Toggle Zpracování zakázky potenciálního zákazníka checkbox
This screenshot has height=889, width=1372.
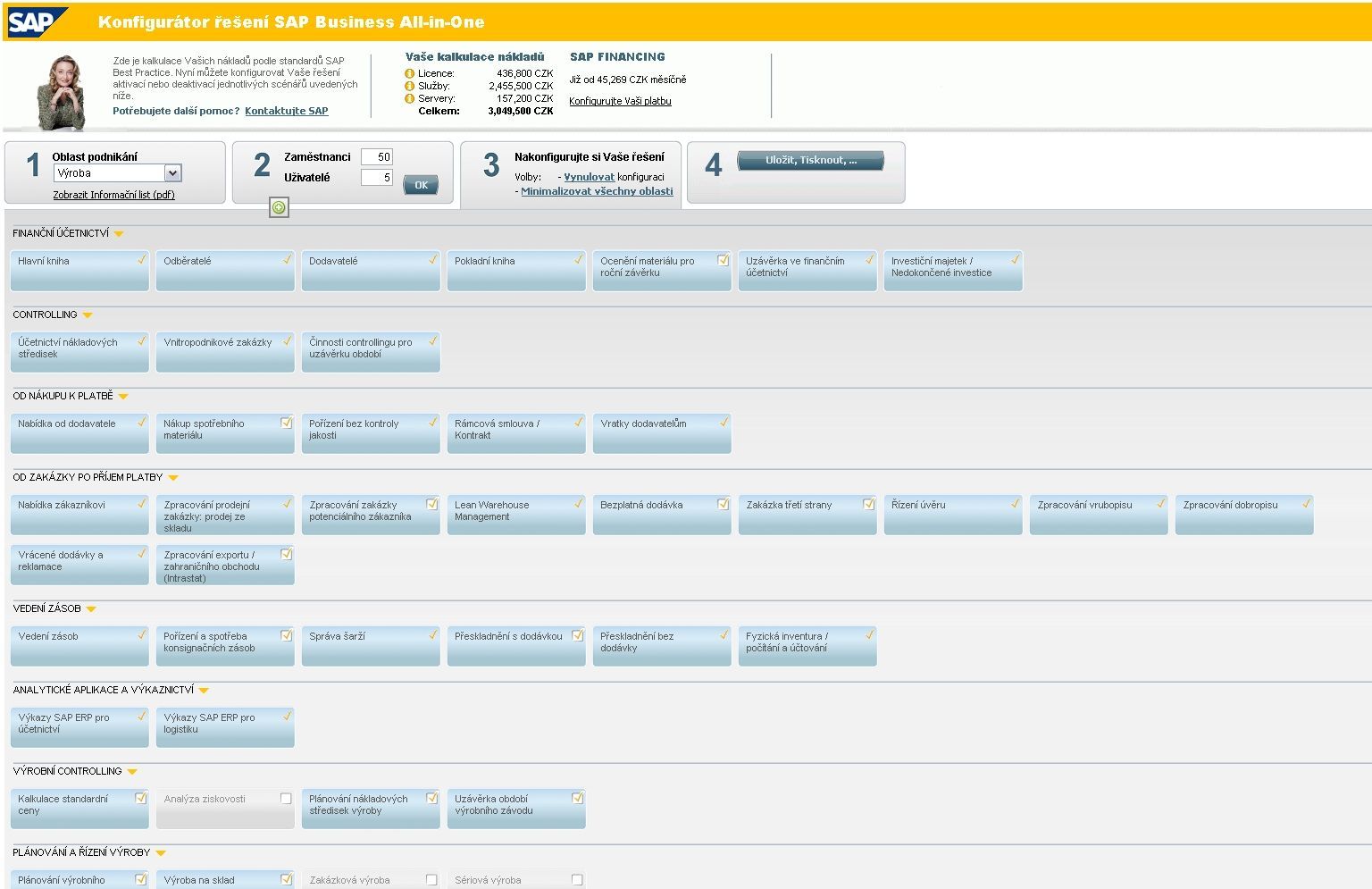(x=432, y=504)
